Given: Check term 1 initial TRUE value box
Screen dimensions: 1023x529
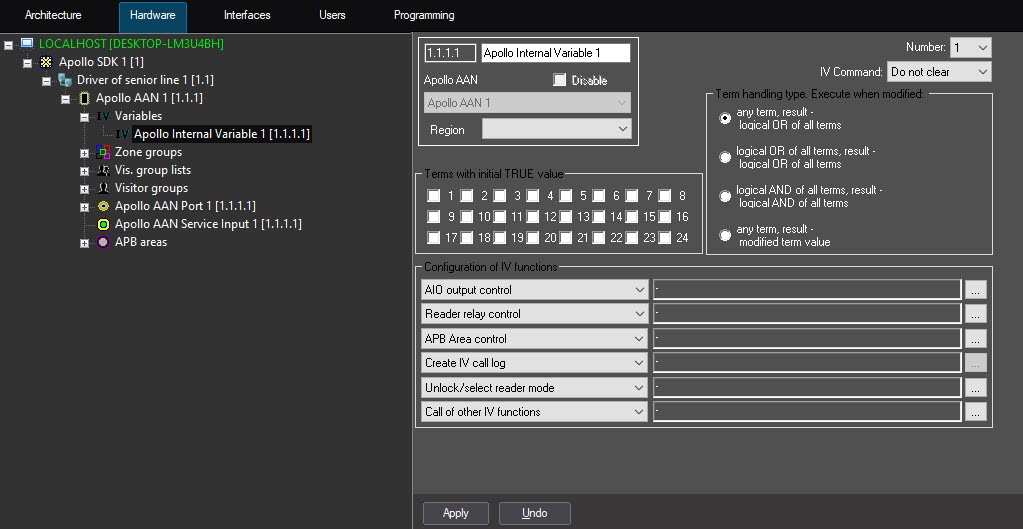Looking at the screenshot, I should (x=434, y=196).
